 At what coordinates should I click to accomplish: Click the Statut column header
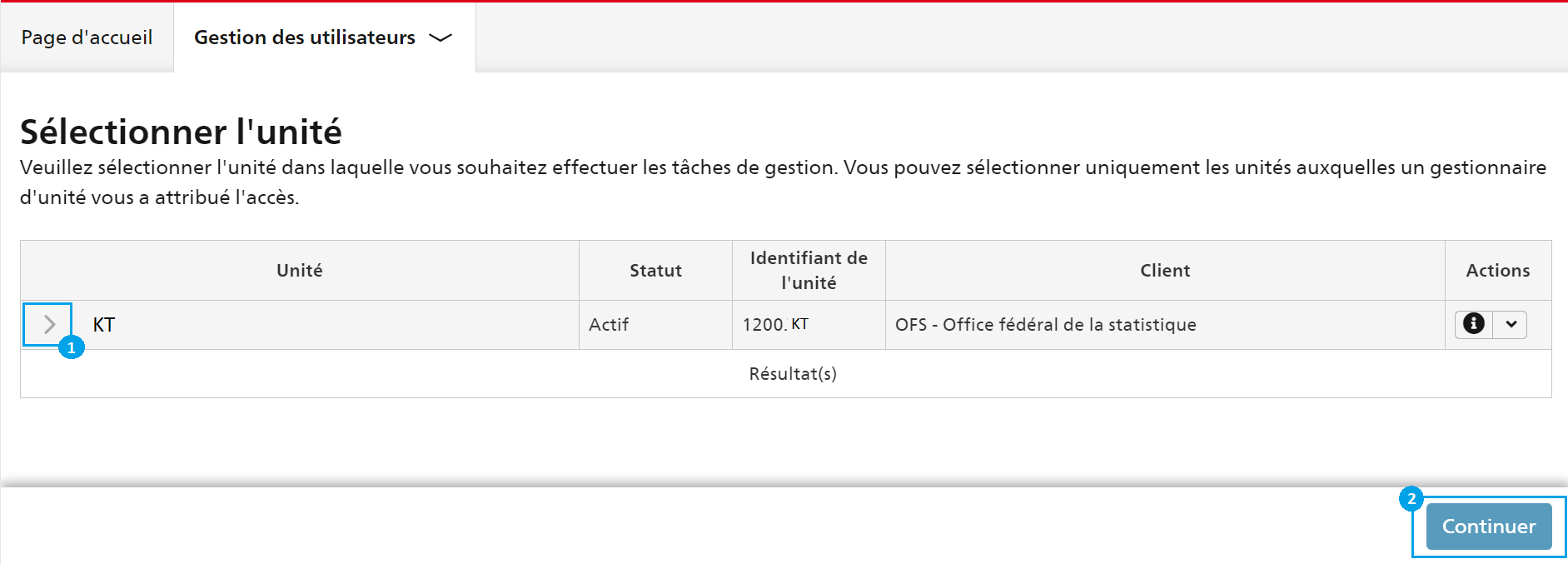point(655,271)
